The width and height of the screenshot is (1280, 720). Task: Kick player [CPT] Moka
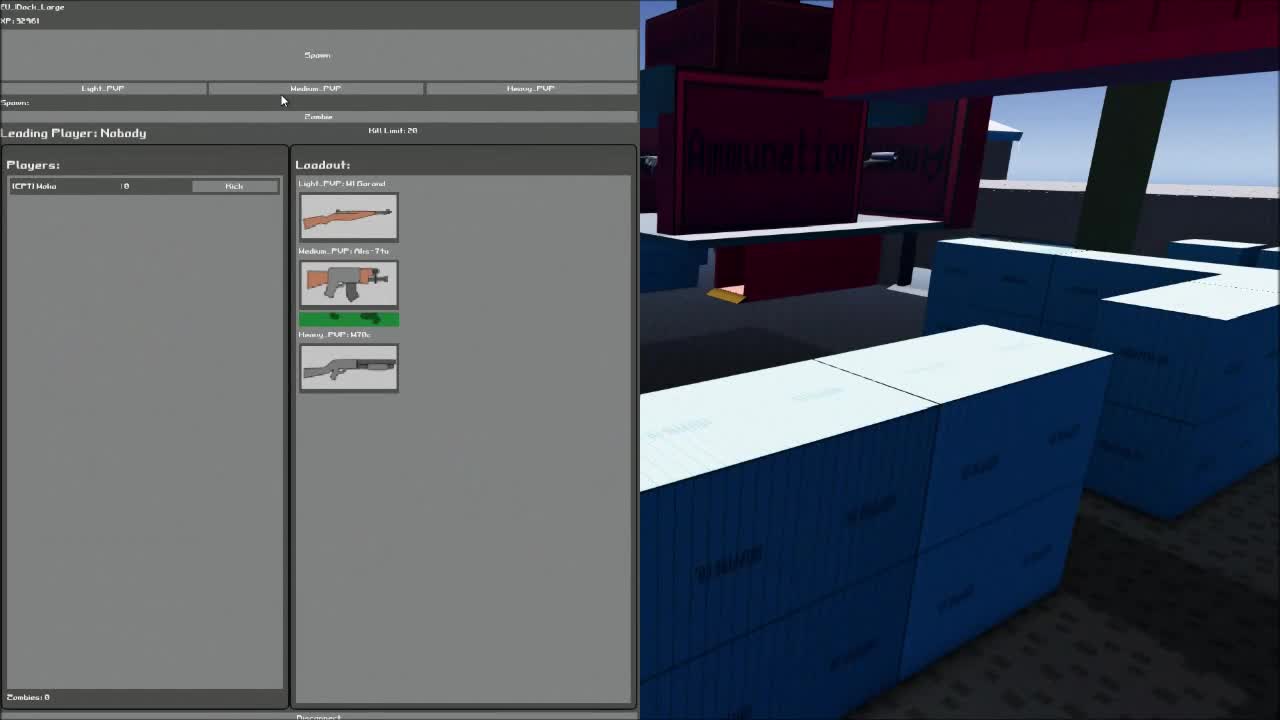(x=234, y=186)
